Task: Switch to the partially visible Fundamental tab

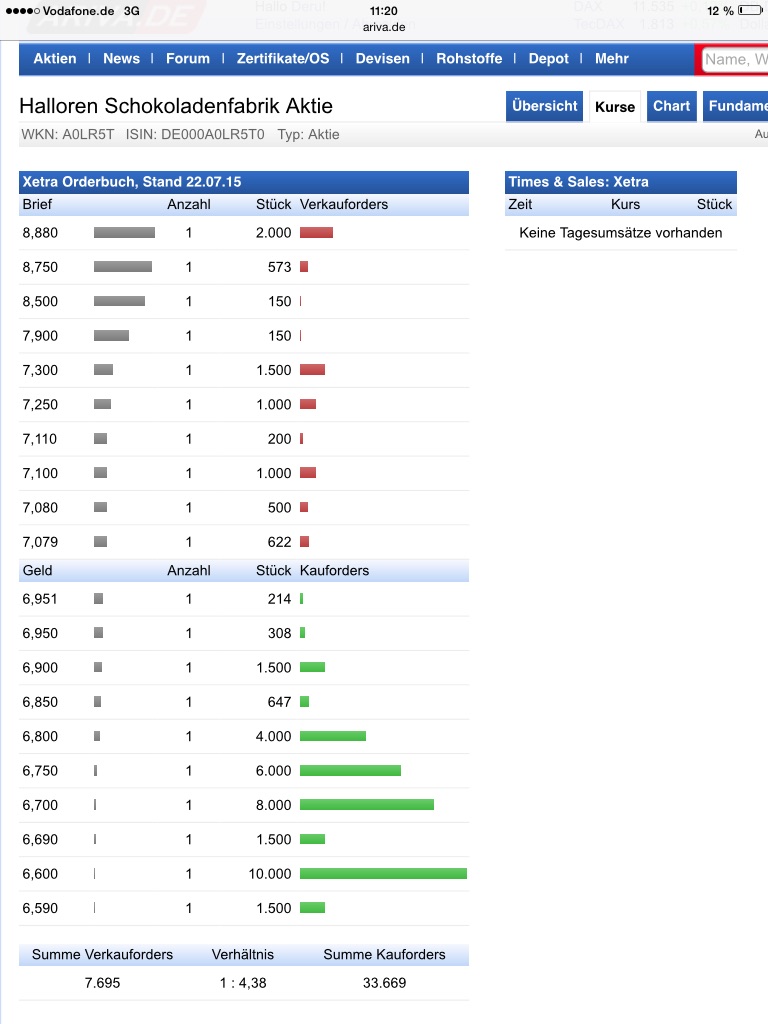Action: [x=737, y=106]
